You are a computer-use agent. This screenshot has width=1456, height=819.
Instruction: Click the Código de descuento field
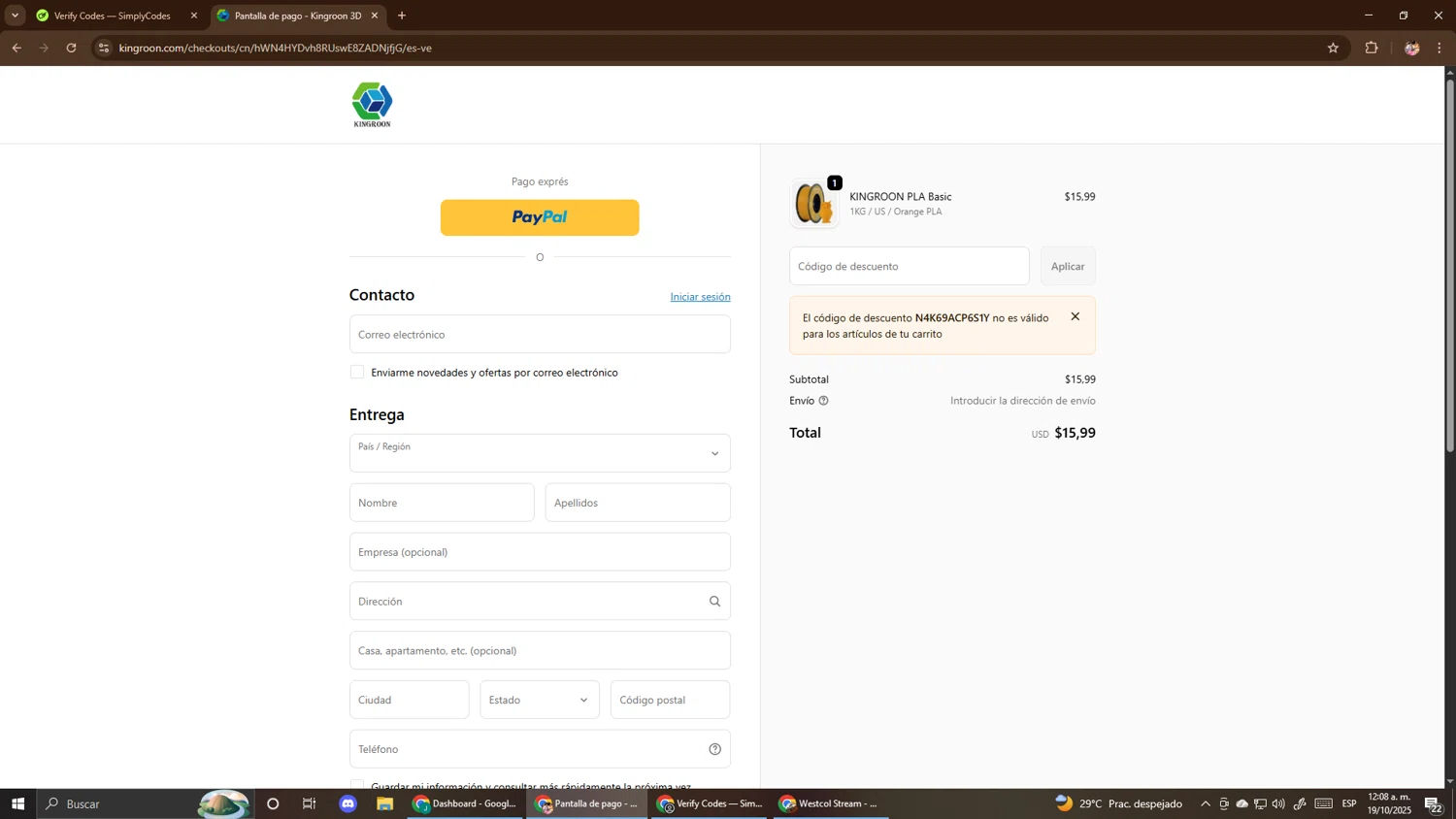click(910, 266)
